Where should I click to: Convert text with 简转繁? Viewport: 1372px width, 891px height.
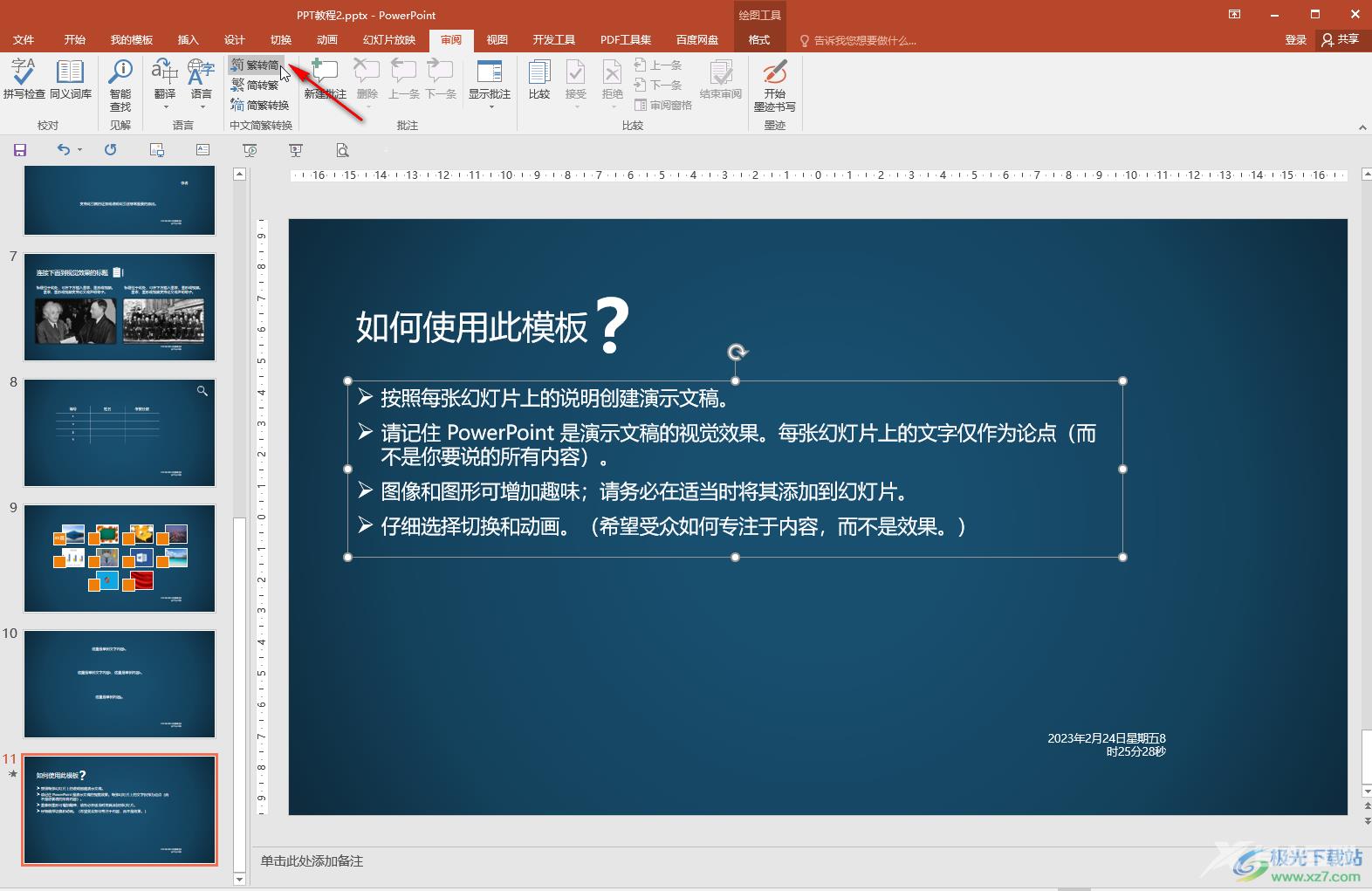pos(255,85)
